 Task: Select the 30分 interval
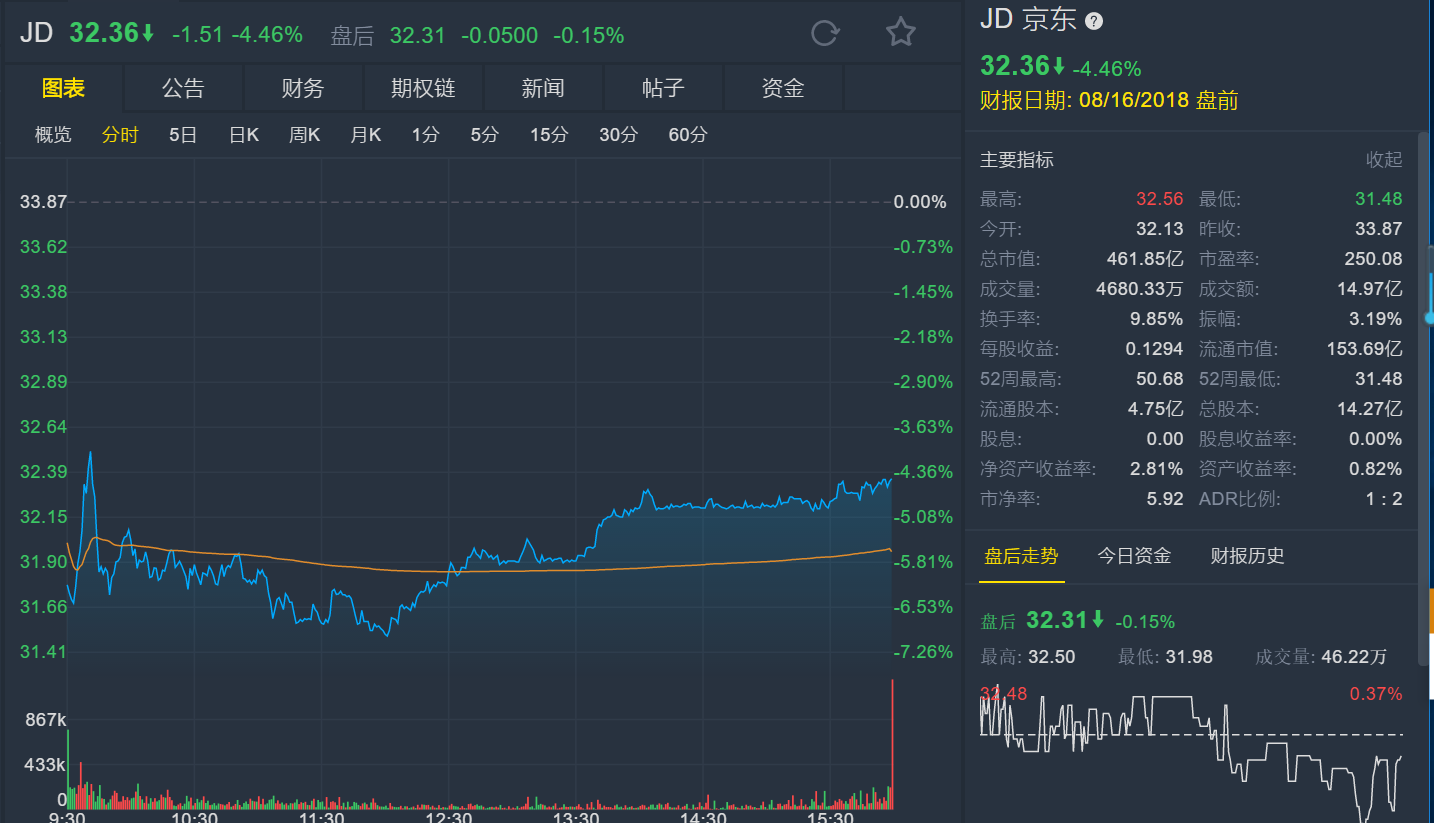tap(618, 135)
